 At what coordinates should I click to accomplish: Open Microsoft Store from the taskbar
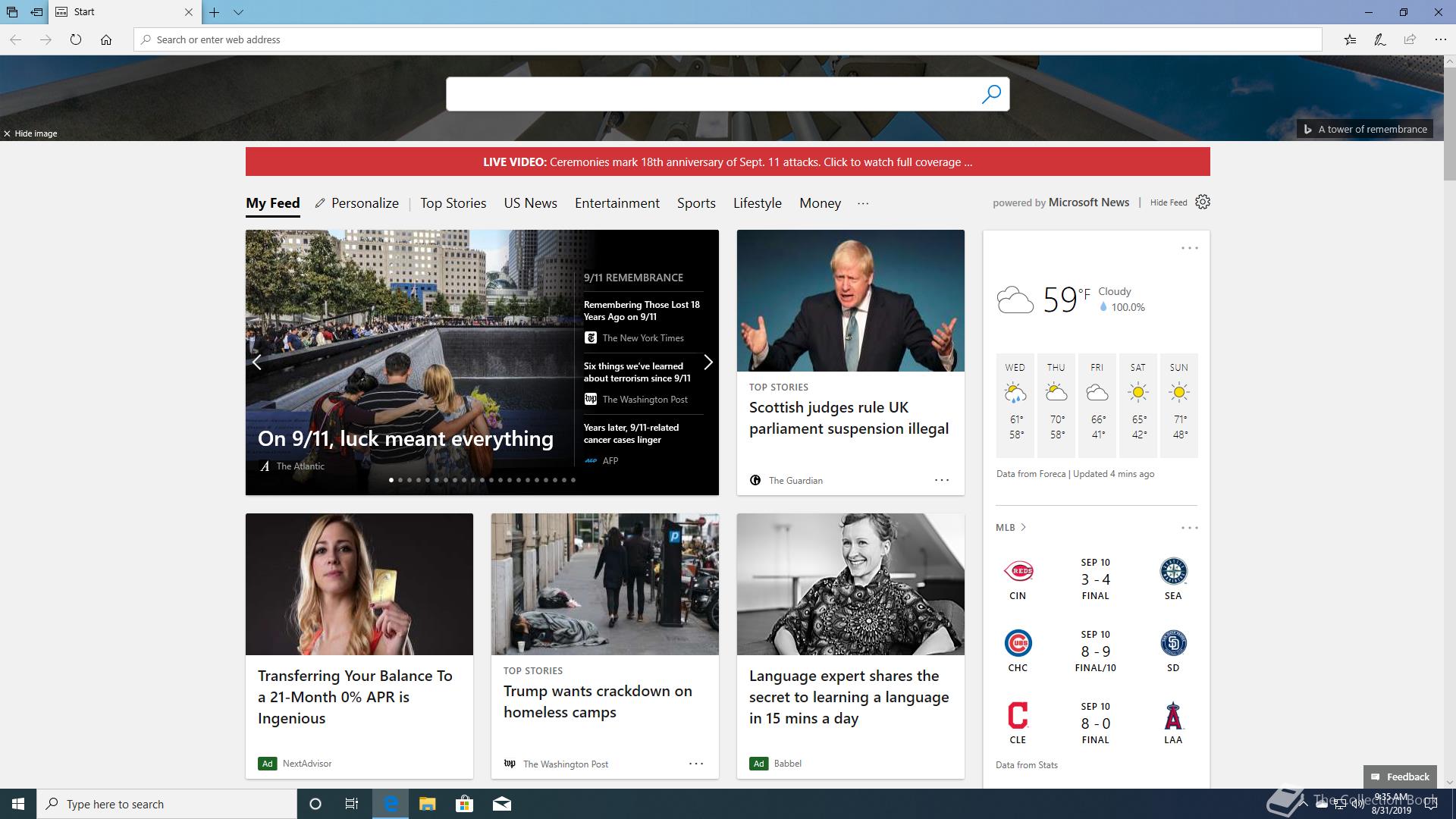point(464,804)
